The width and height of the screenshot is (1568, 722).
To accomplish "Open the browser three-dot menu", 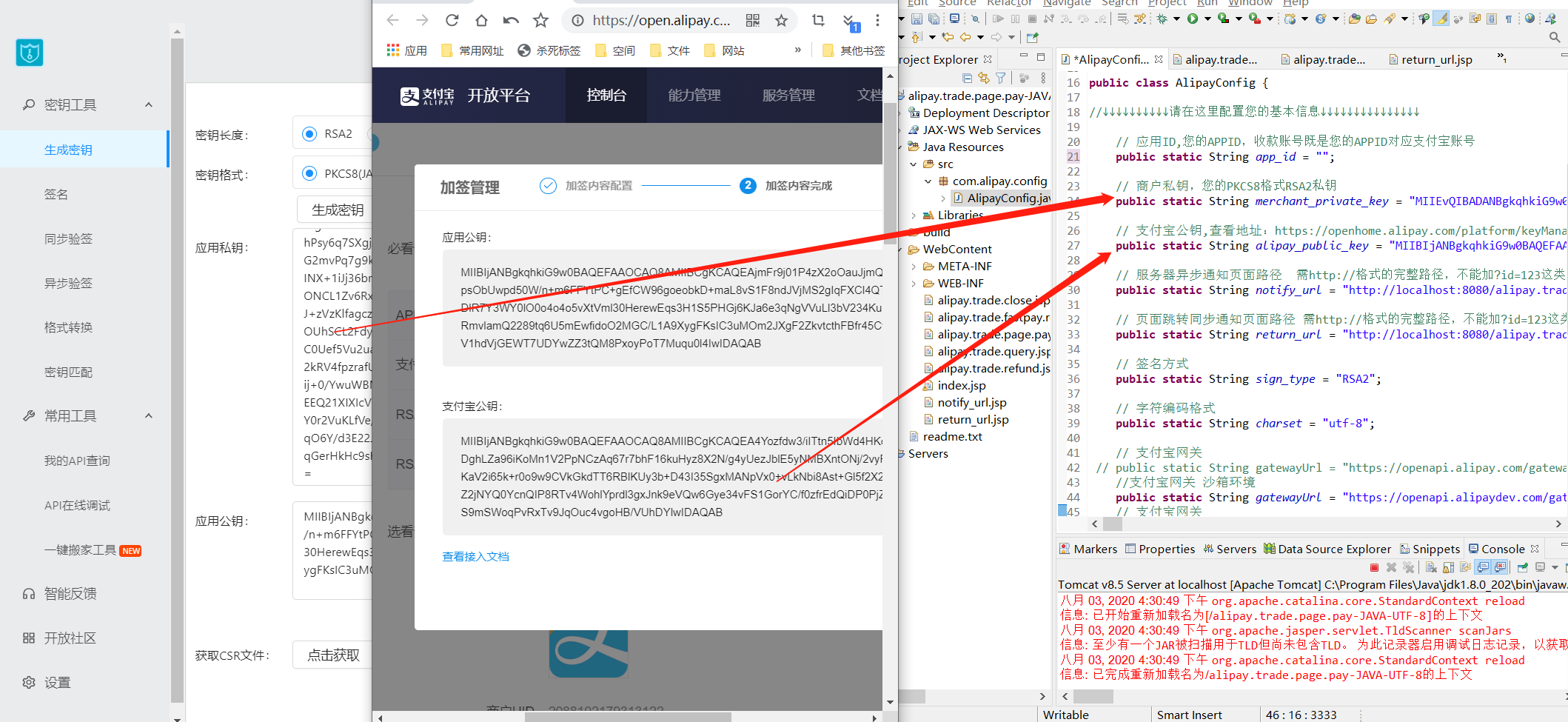I will pos(877,20).
